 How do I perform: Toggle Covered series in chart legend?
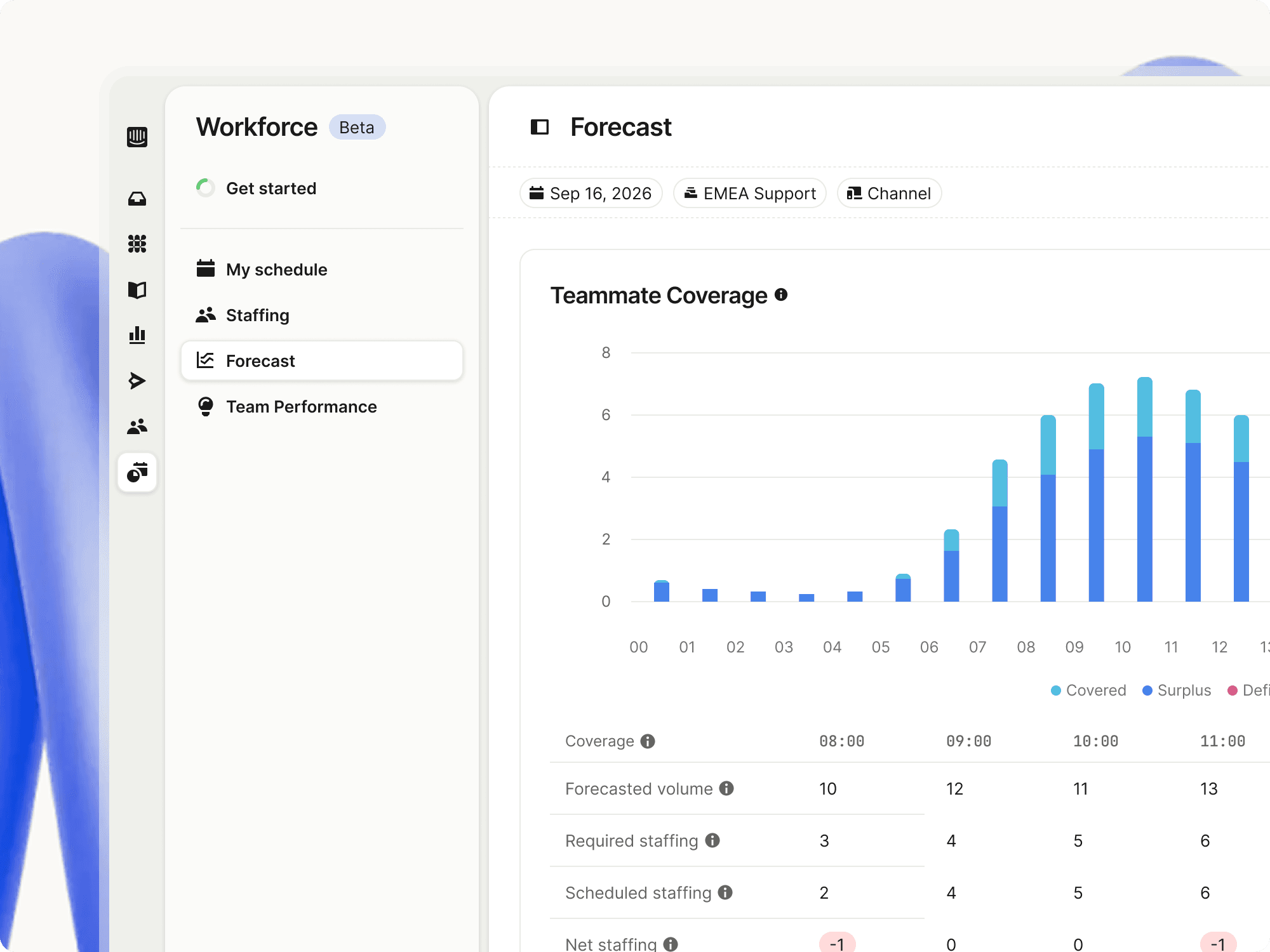(x=1088, y=691)
